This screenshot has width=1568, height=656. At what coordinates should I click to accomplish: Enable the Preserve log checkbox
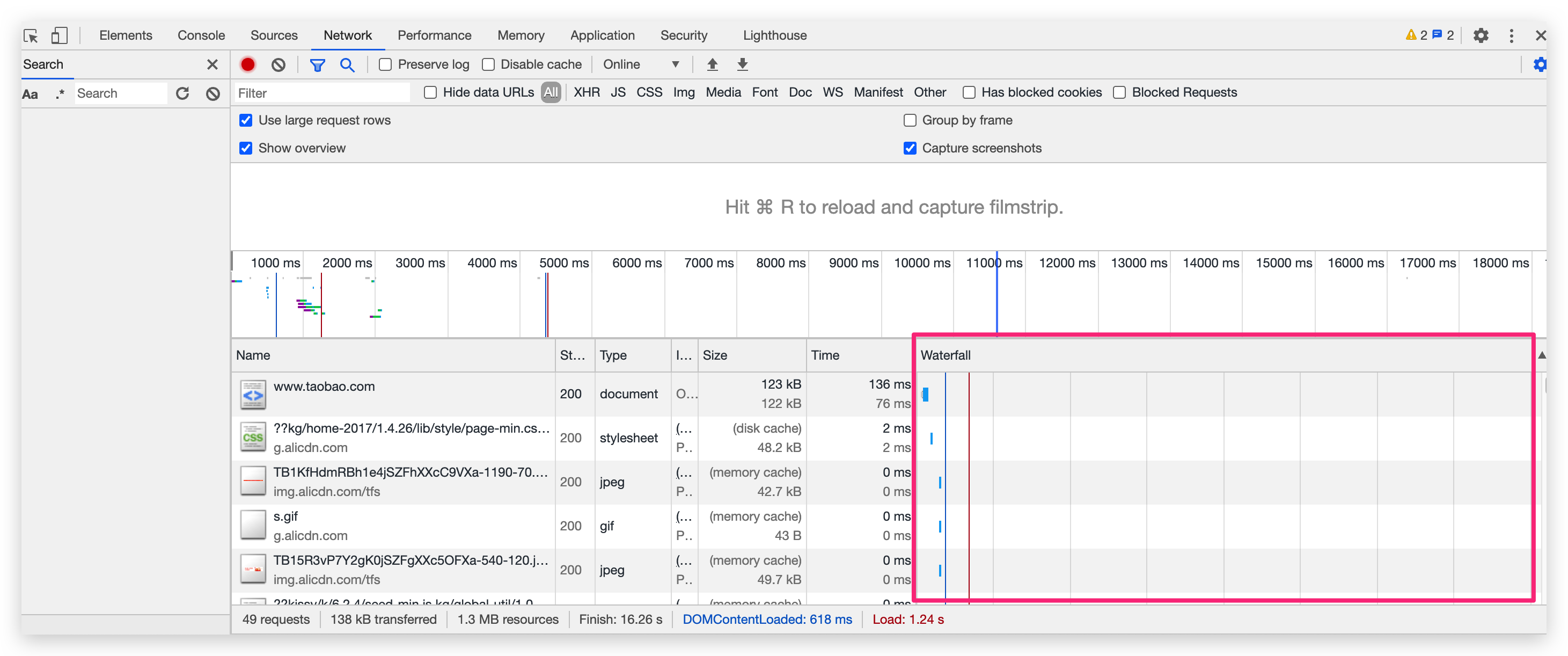click(x=385, y=64)
